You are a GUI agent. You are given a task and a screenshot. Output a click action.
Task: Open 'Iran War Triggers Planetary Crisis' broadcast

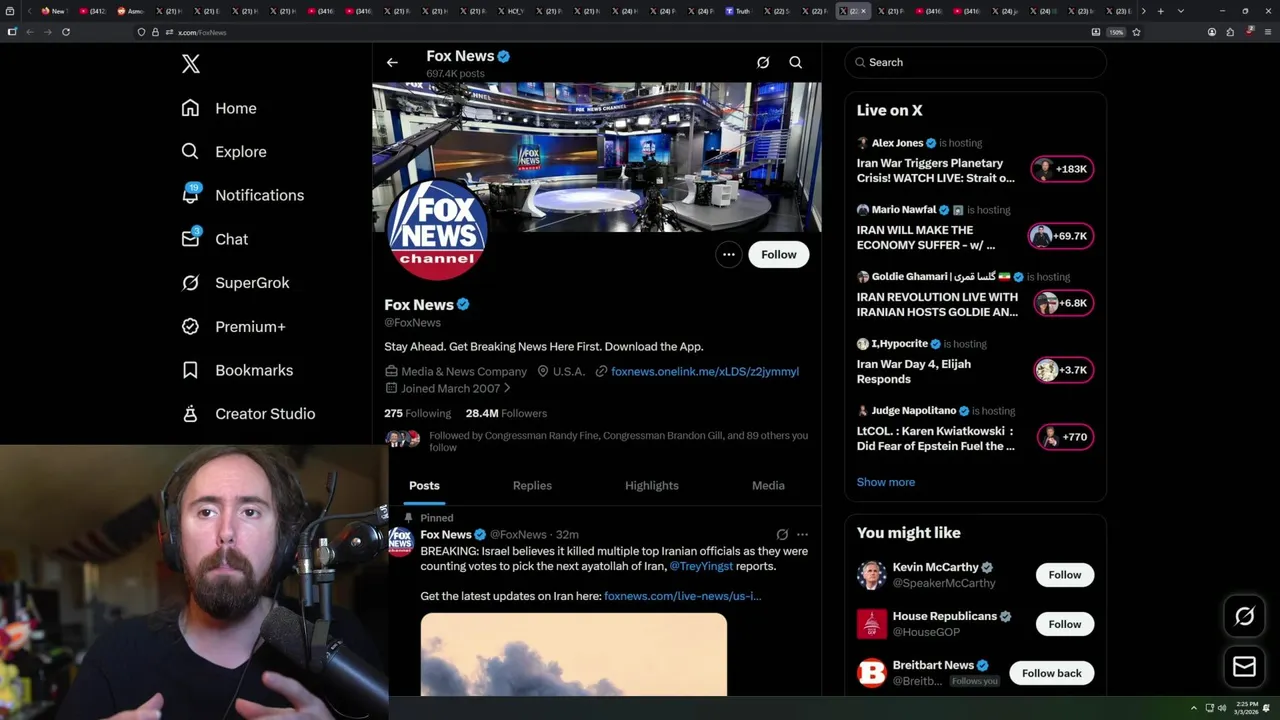pos(936,170)
